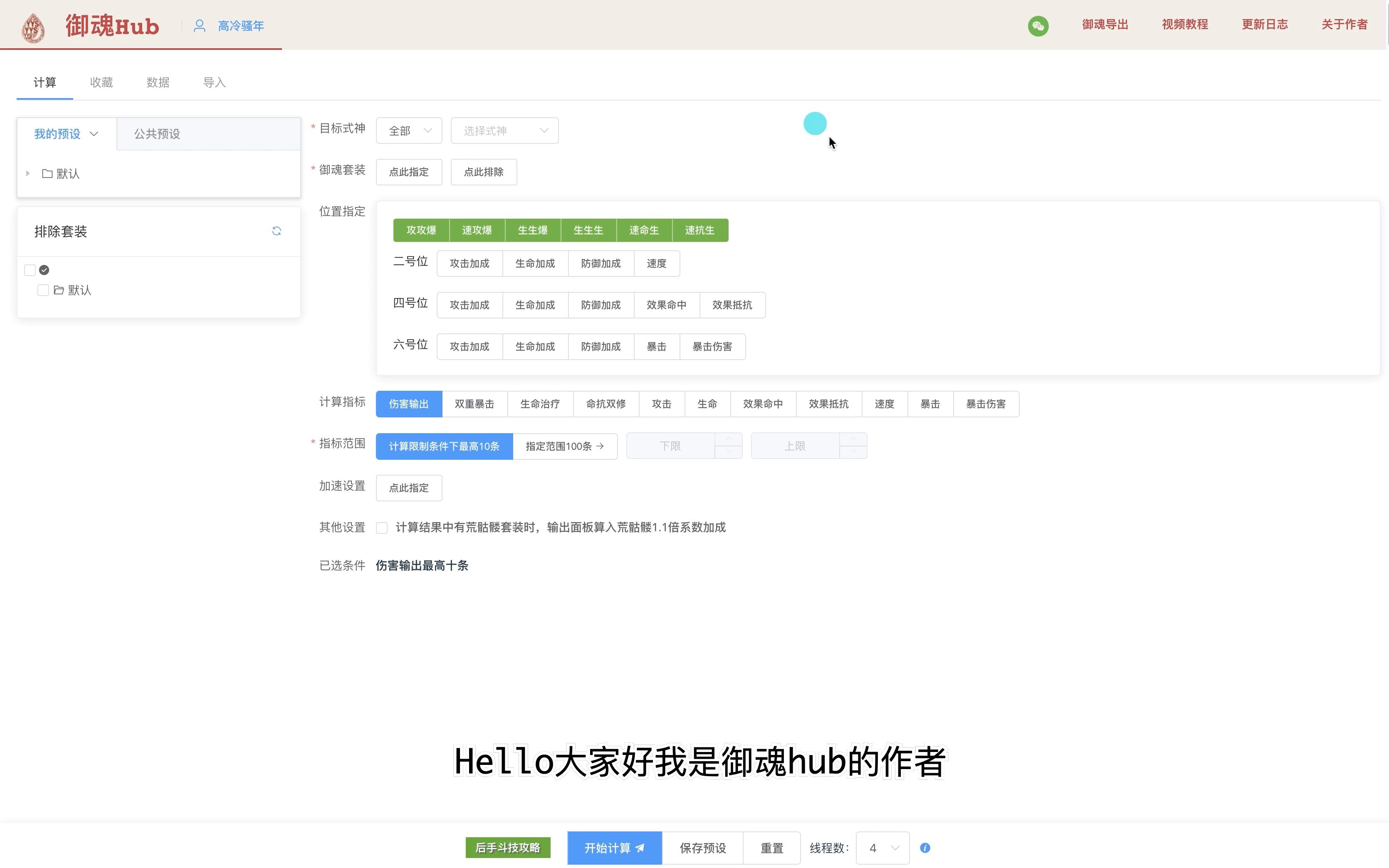
Task: Open the 全部 type dropdown for 目标式神
Action: (x=409, y=131)
